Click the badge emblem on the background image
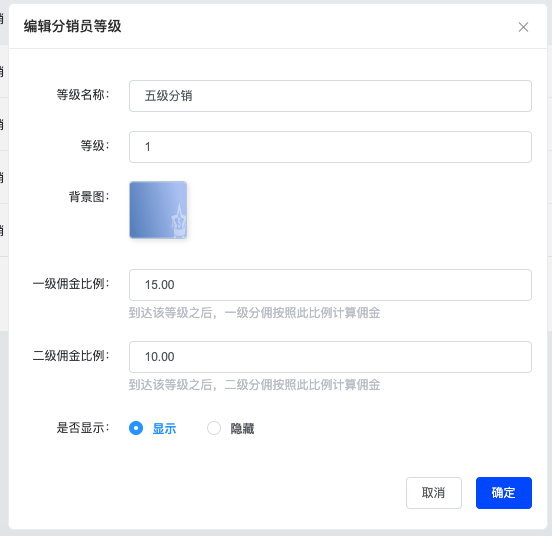This screenshot has width=552, height=536. tap(179, 222)
